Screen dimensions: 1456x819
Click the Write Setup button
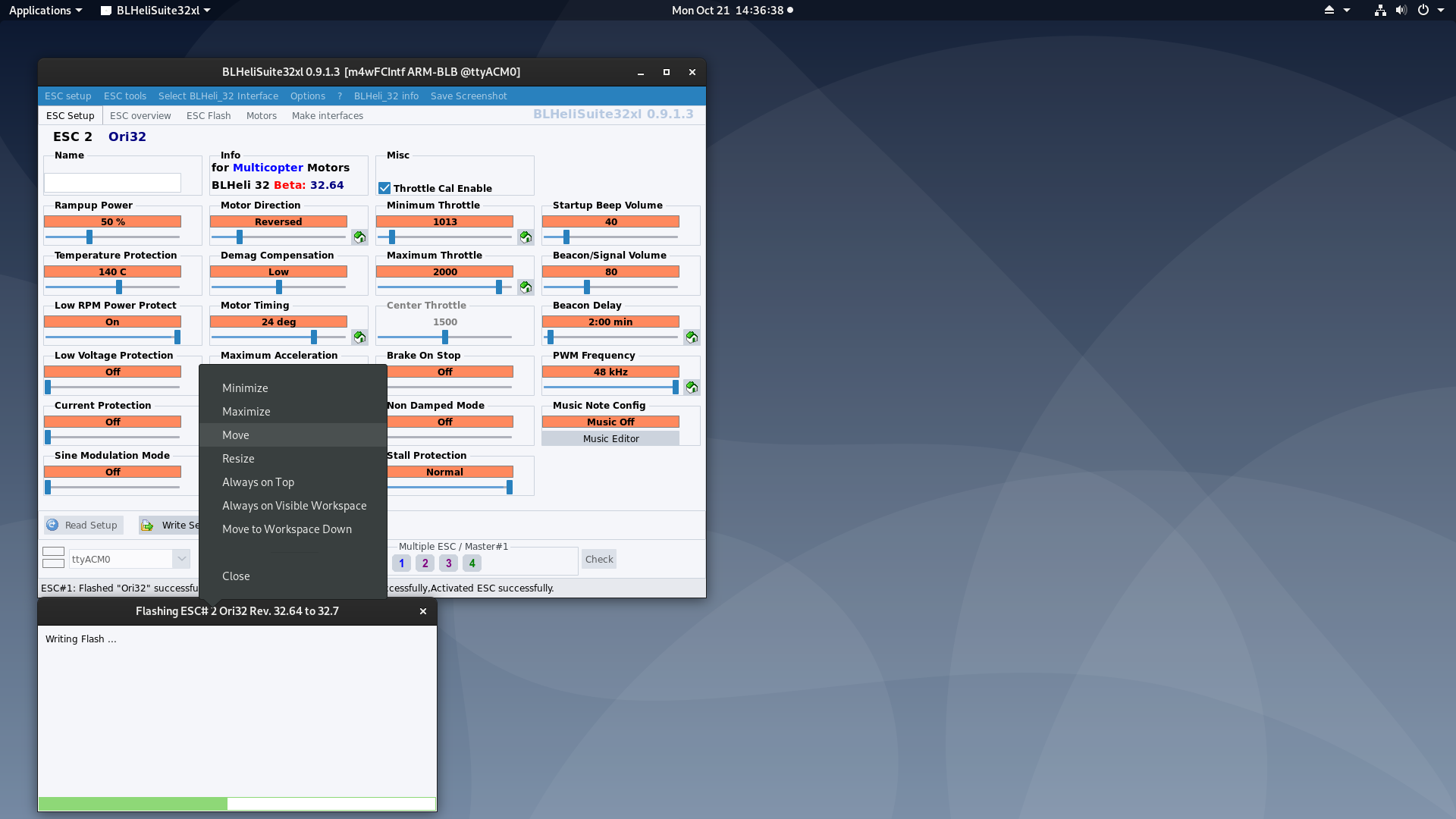(171, 525)
